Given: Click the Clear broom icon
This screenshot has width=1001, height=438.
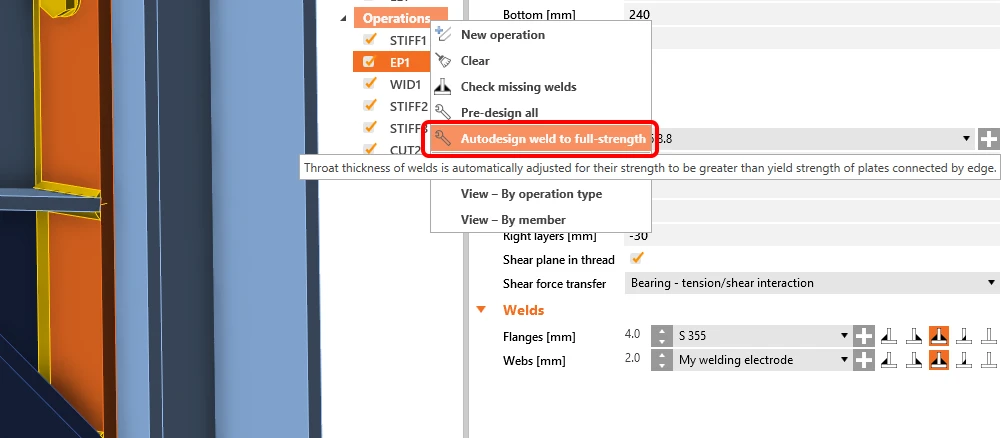Looking at the screenshot, I should [443, 61].
